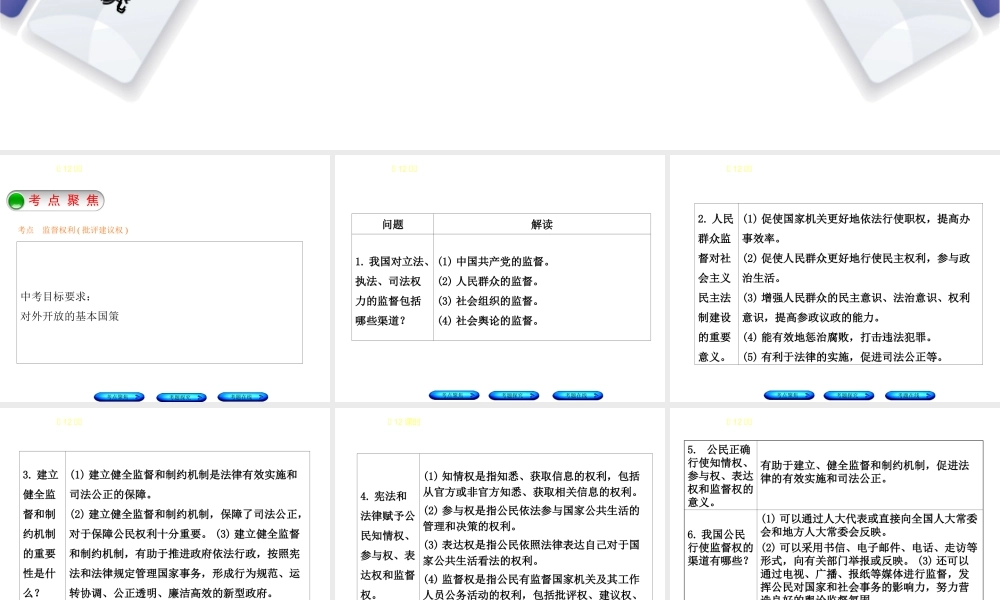
Task: Open the slide thumbnail about 人民群众监督的重要意义
Action: (835, 279)
